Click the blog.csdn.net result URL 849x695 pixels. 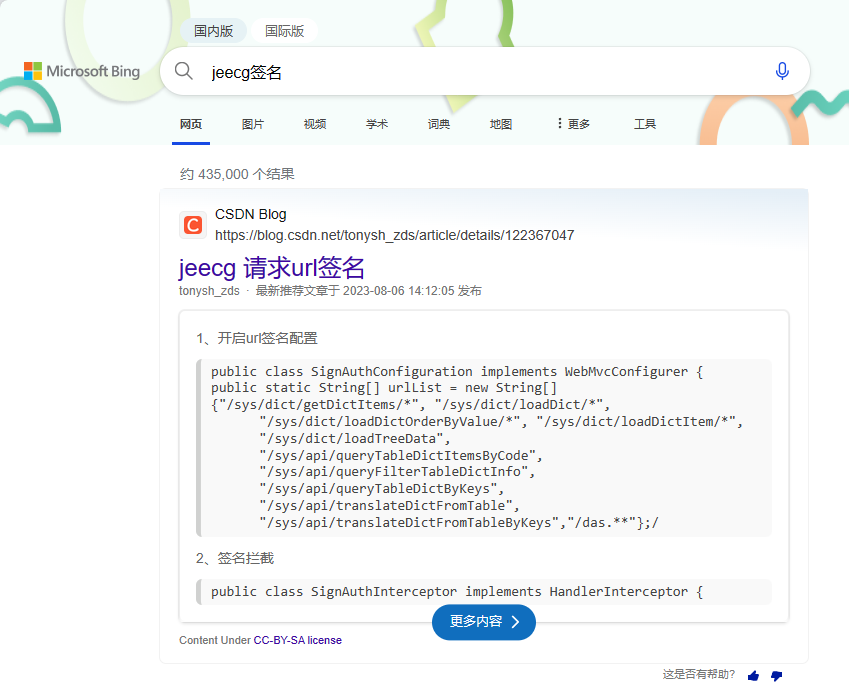click(394, 236)
